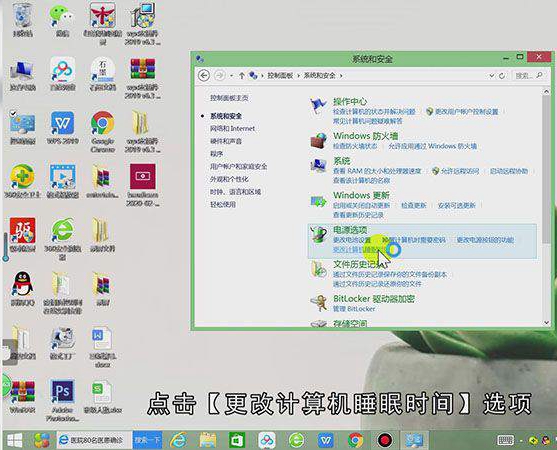Select 外观和个性化 in the sidebar

click(x=229, y=179)
